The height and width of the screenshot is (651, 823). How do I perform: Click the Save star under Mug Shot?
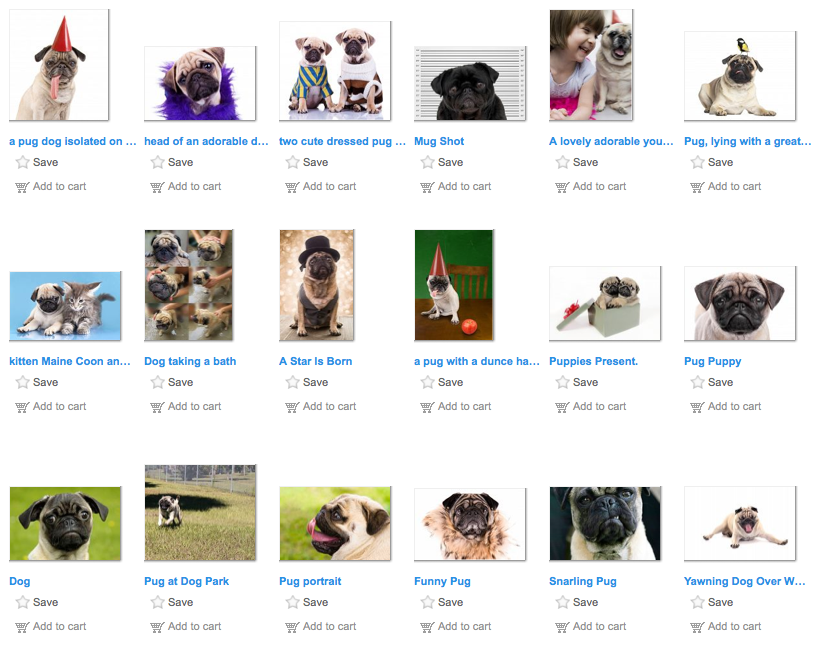[x=427, y=162]
